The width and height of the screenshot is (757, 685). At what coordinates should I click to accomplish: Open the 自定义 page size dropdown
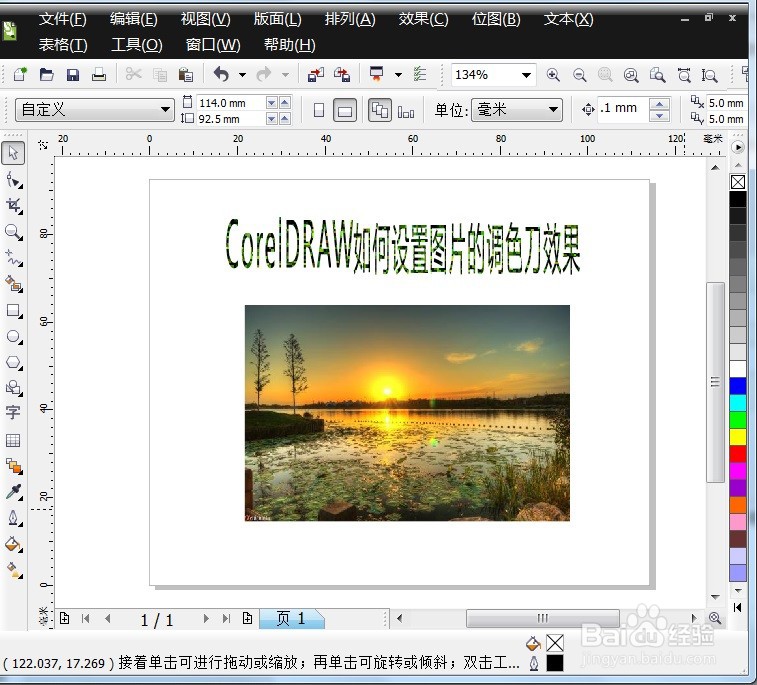click(x=165, y=110)
